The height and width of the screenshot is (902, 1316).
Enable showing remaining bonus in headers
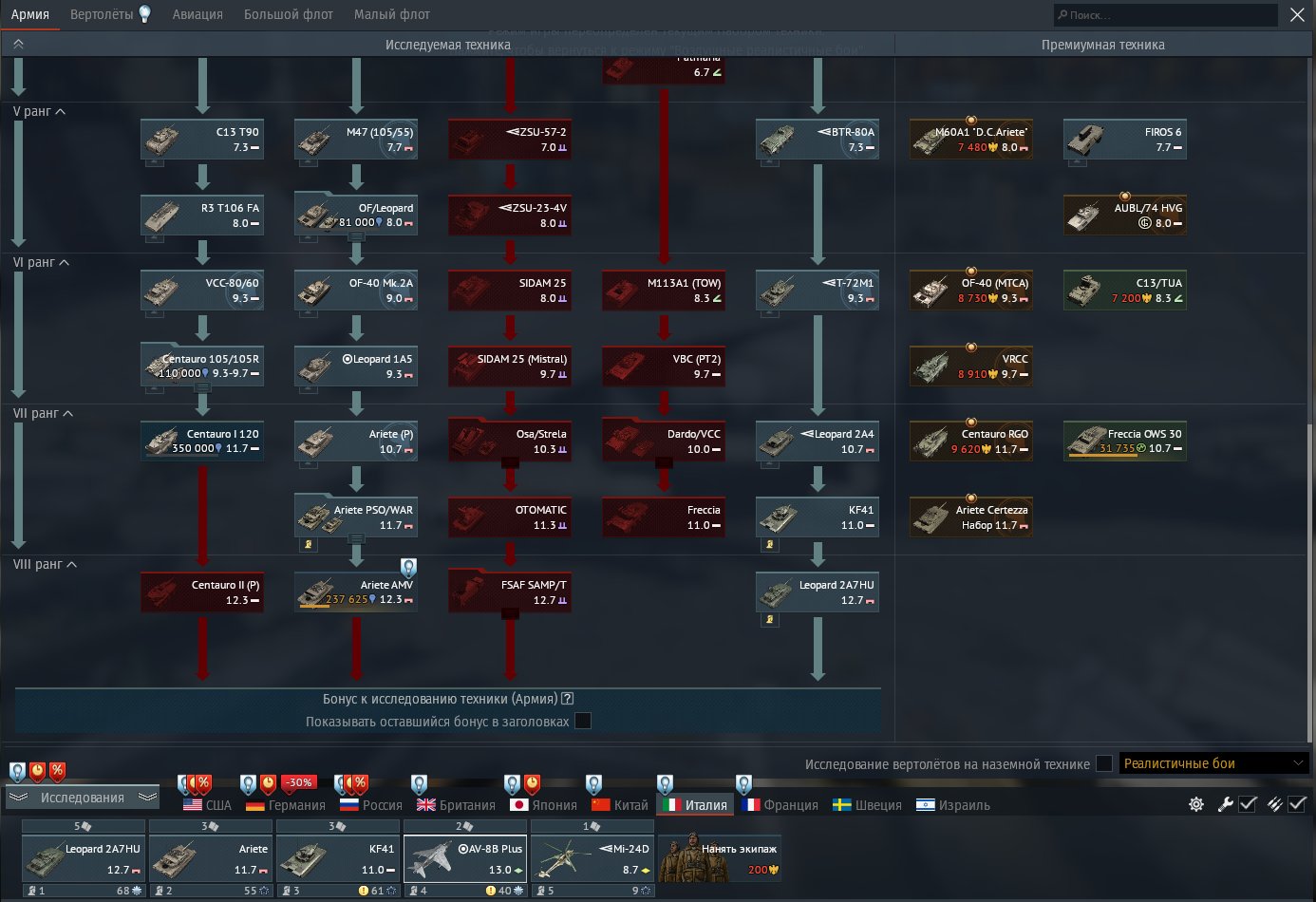click(x=583, y=721)
